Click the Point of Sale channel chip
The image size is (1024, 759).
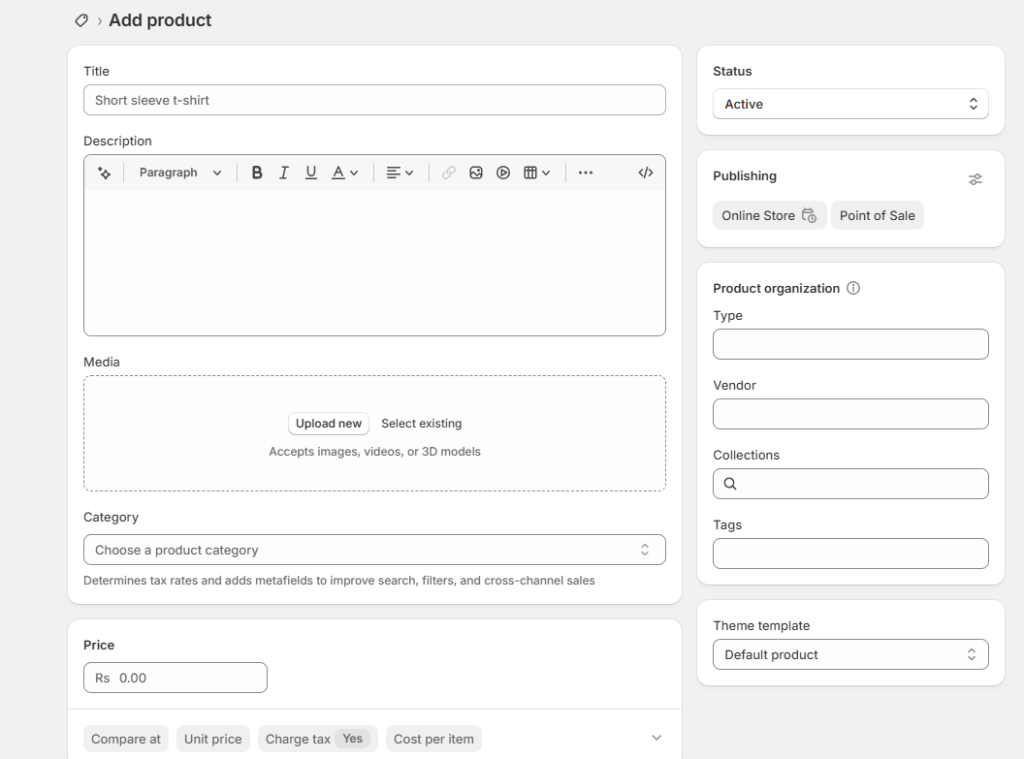click(877, 216)
